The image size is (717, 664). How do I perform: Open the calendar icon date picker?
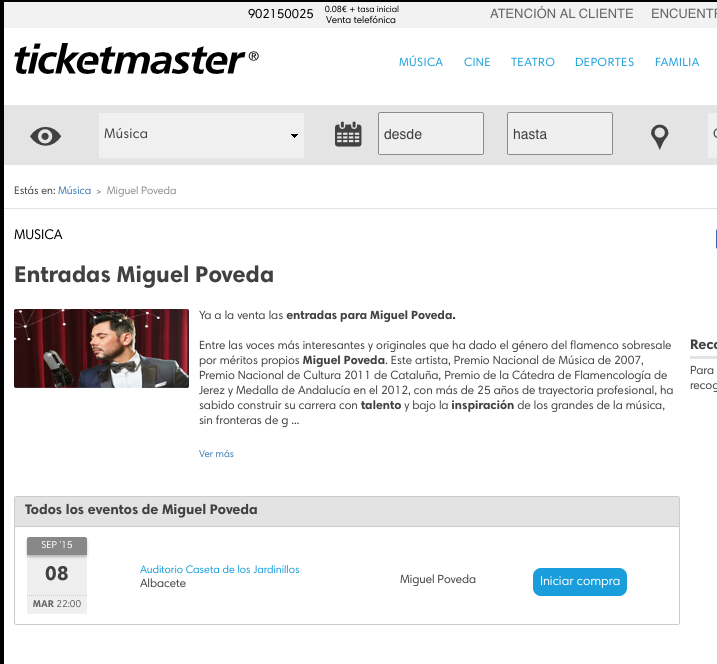(348, 134)
